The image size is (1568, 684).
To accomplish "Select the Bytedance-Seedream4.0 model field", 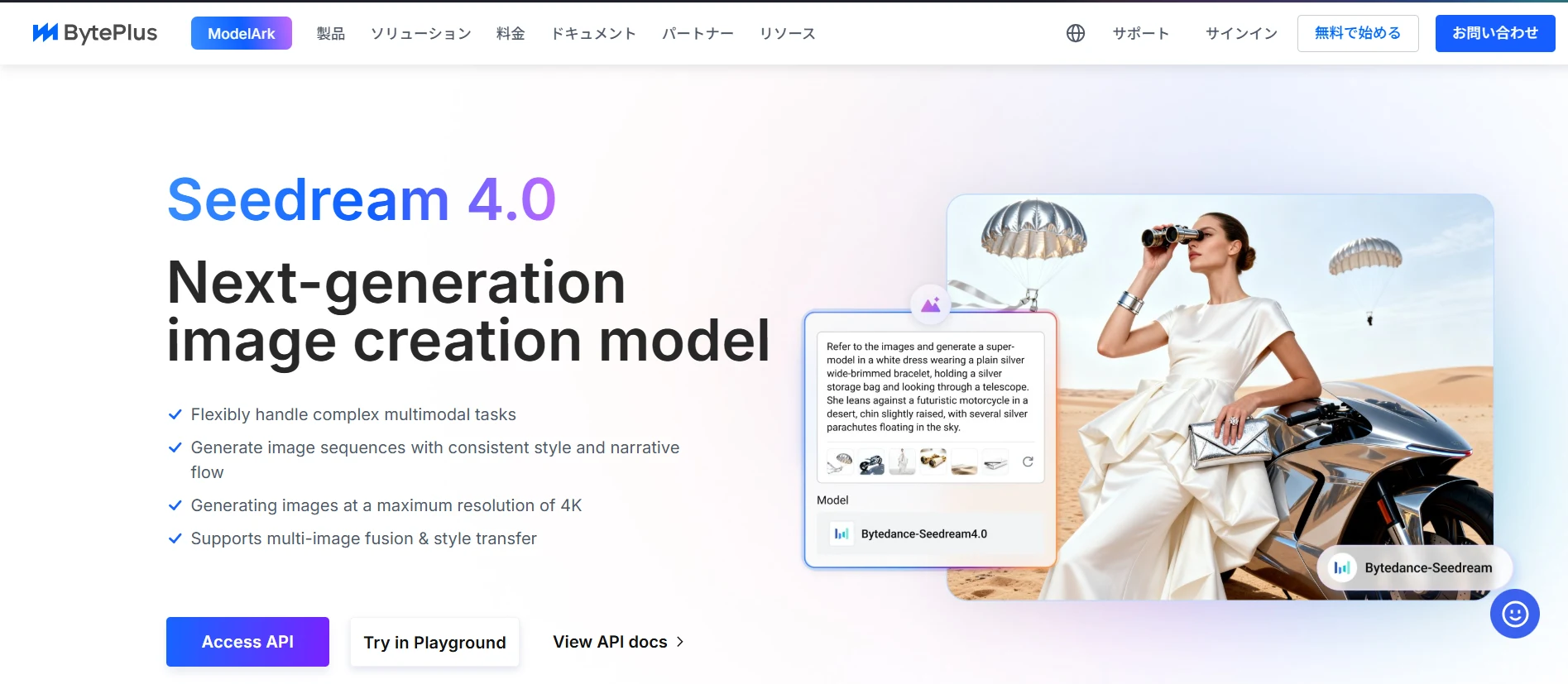I will coord(931,533).
